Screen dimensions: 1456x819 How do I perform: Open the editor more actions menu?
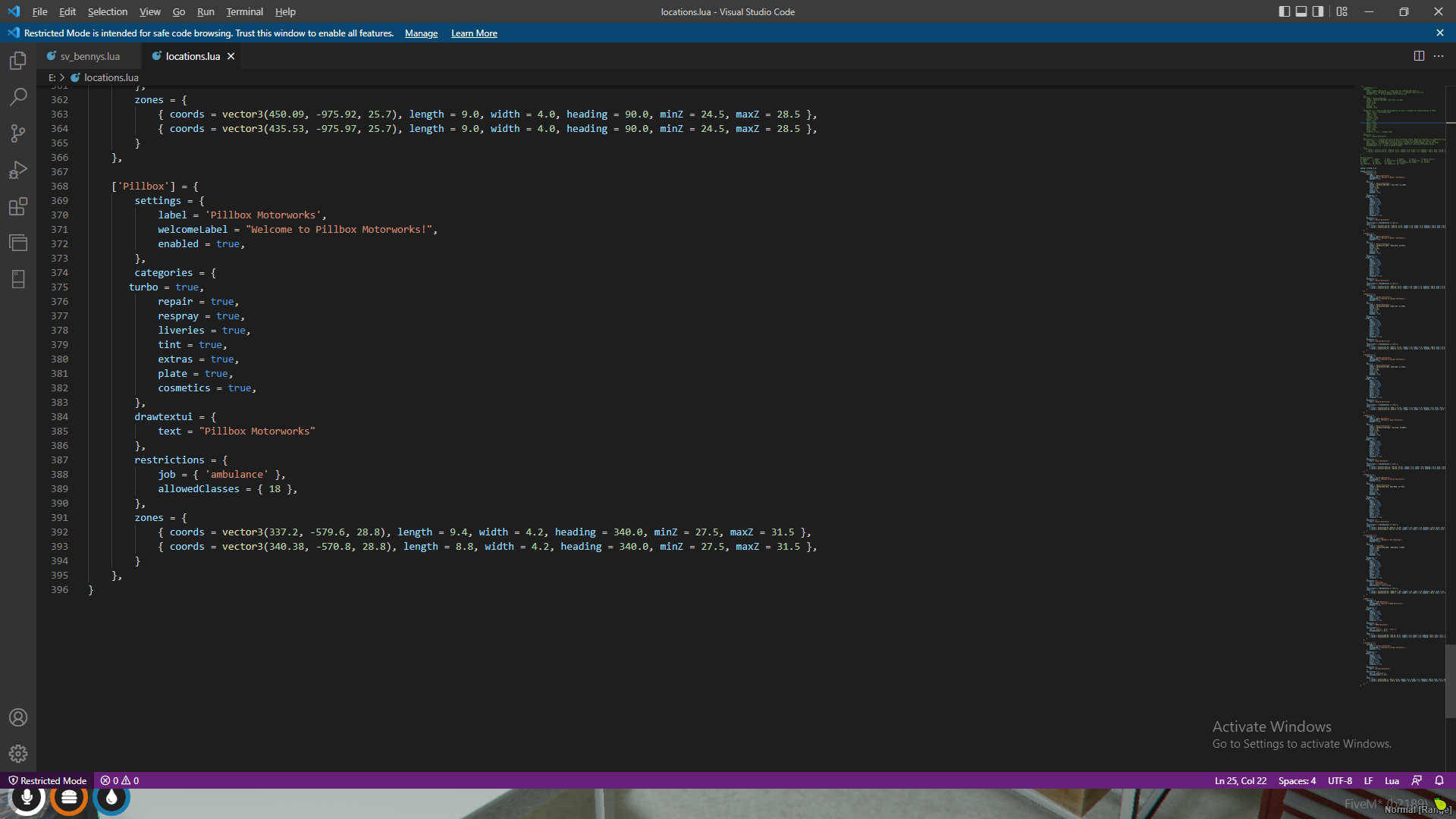[1439, 55]
